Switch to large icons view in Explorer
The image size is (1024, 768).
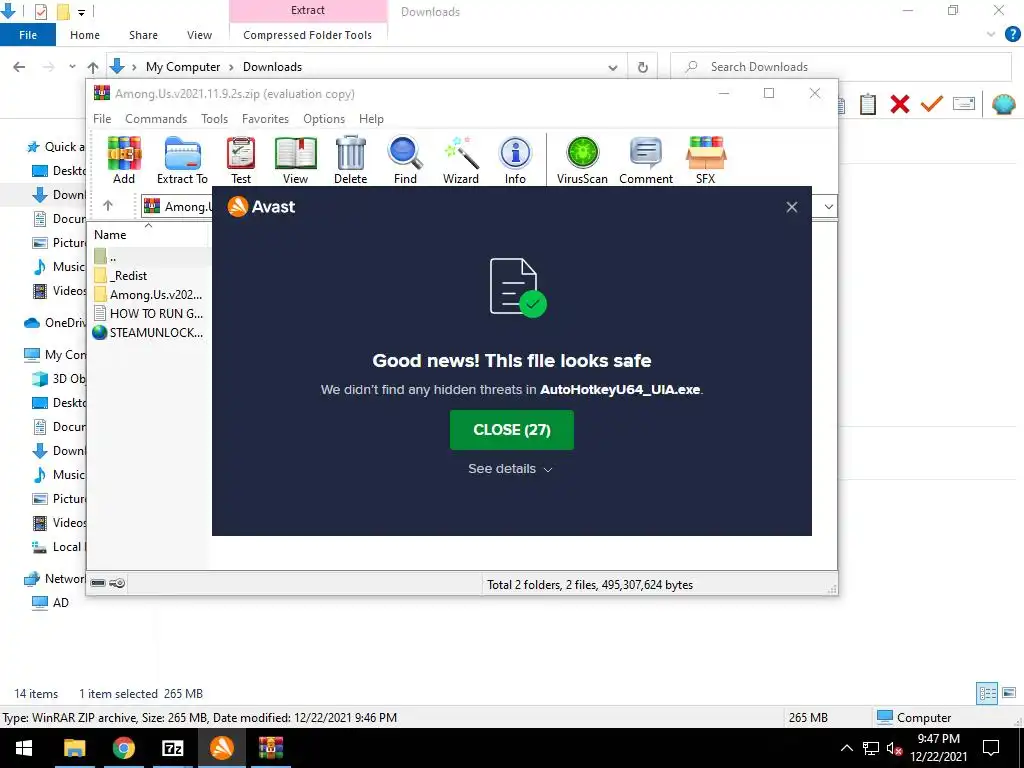pyautogui.click(x=1009, y=693)
